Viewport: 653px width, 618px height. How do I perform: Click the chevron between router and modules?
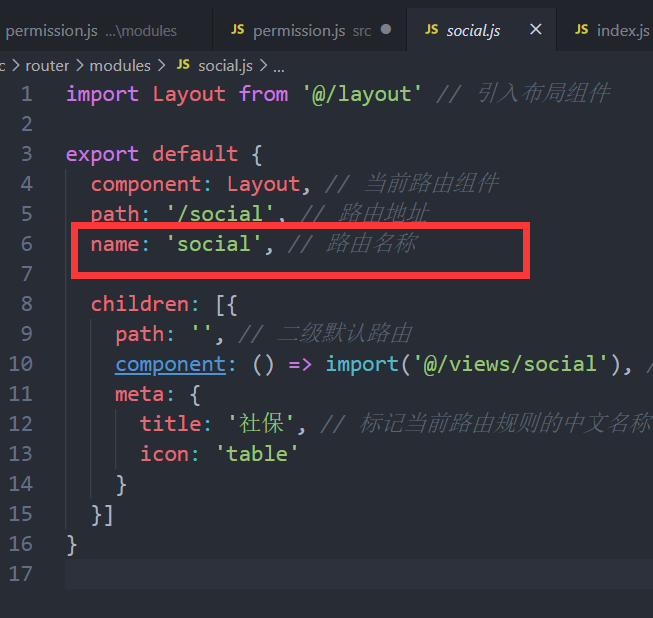79,66
